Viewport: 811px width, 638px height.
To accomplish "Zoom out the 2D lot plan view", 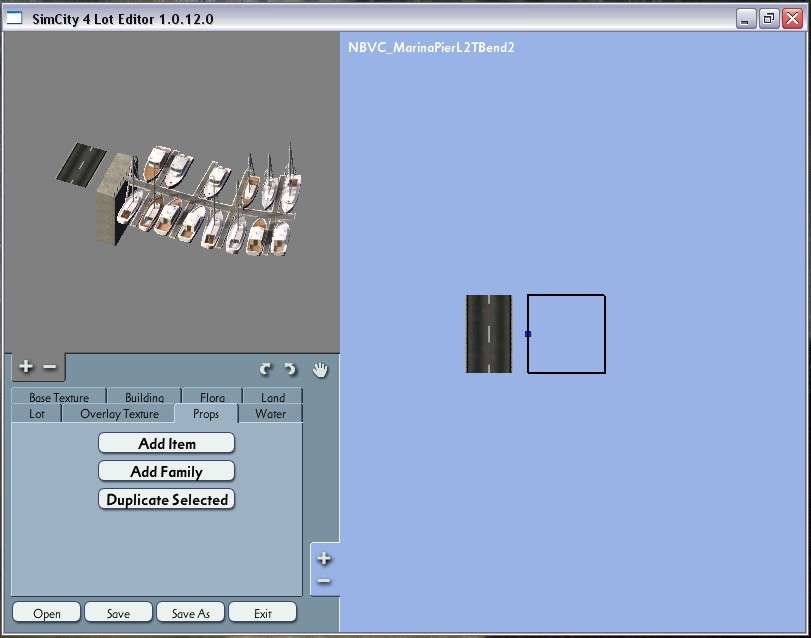I will 324,581.
